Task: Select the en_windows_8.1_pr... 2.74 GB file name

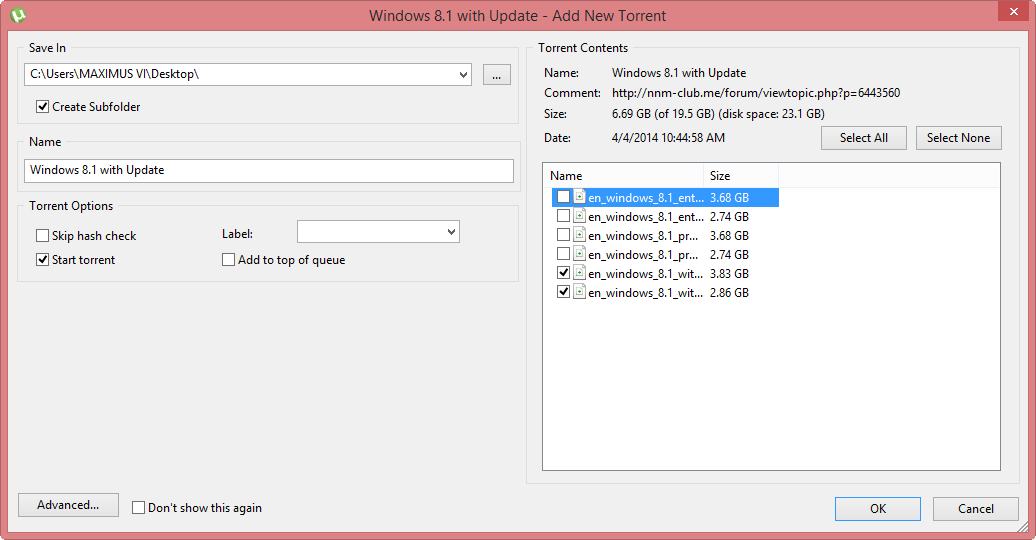Action: pos(643,255)
